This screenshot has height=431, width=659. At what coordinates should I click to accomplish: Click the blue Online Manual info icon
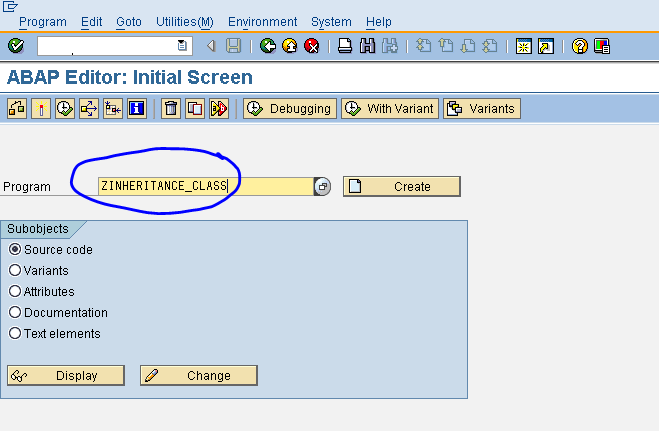coord(137,109)
